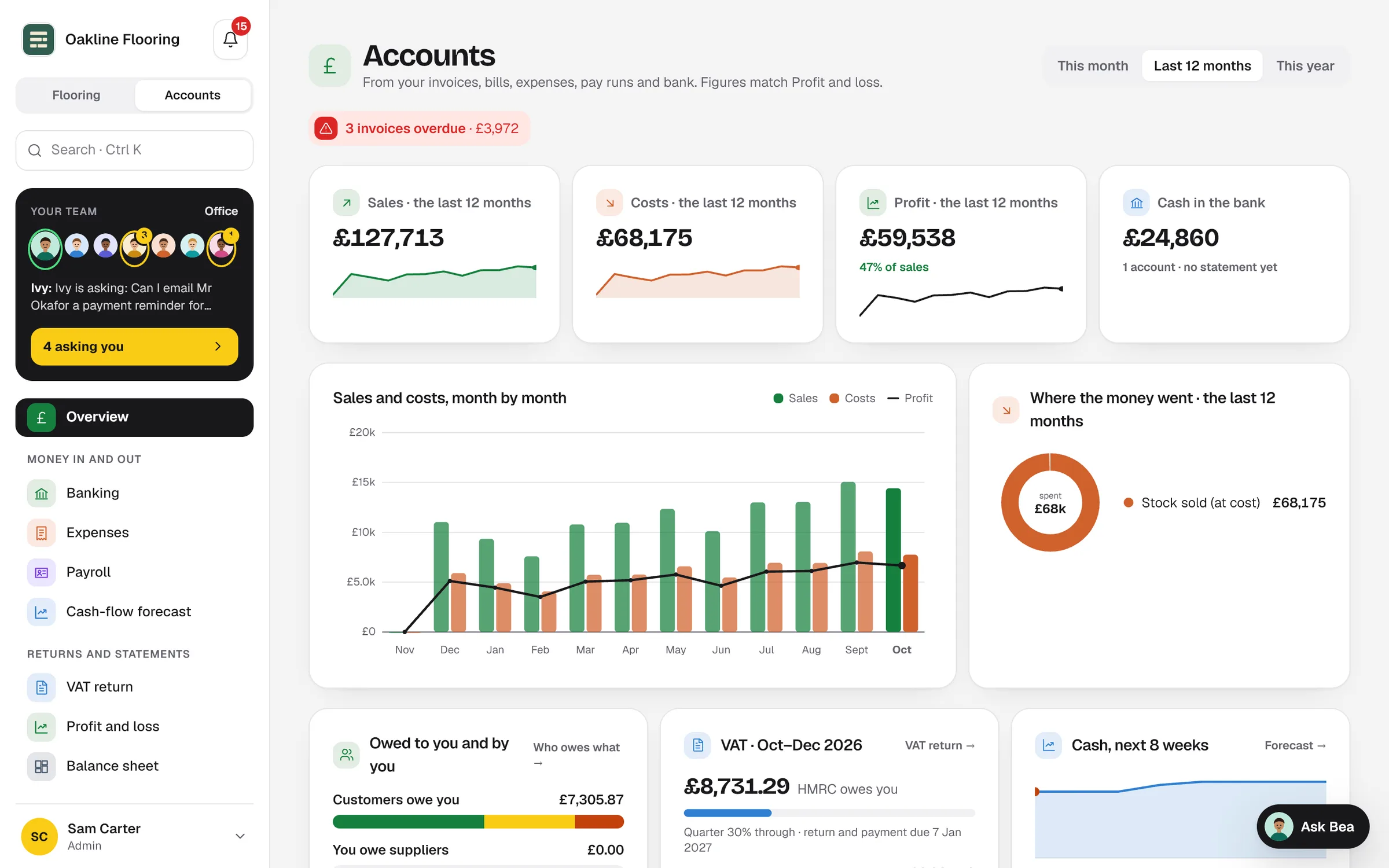1389x868 pixels.
Task: Click the Owed to you people icon
Action: pyautogui.click(x=346, y=755)
